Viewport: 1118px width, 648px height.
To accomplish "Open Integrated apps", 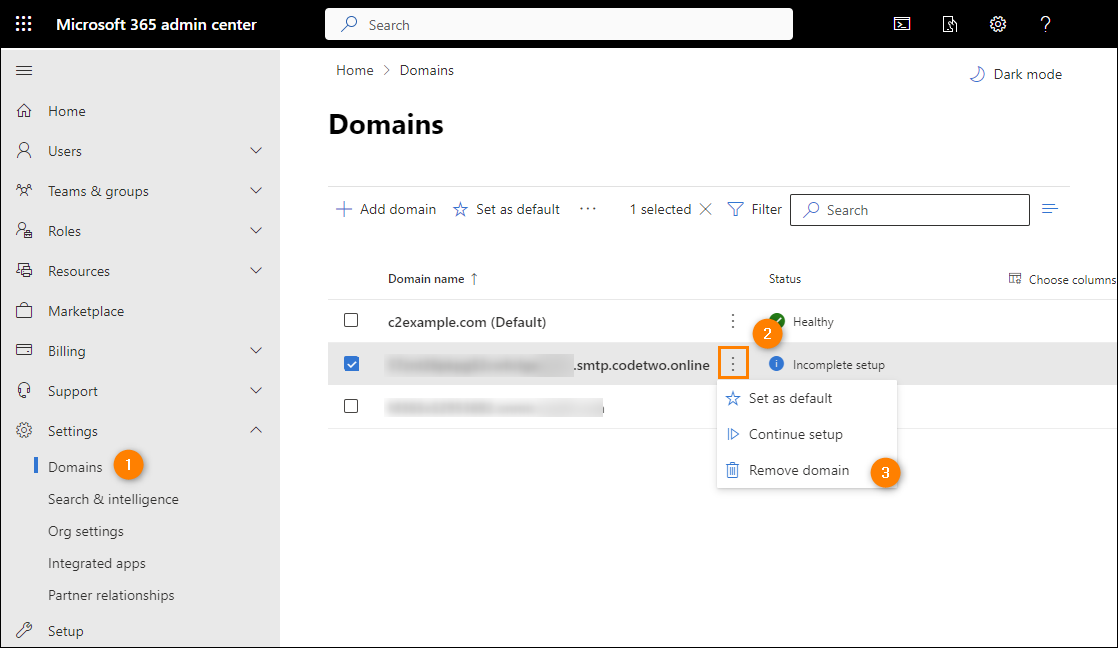I will (x=96, y=563).
